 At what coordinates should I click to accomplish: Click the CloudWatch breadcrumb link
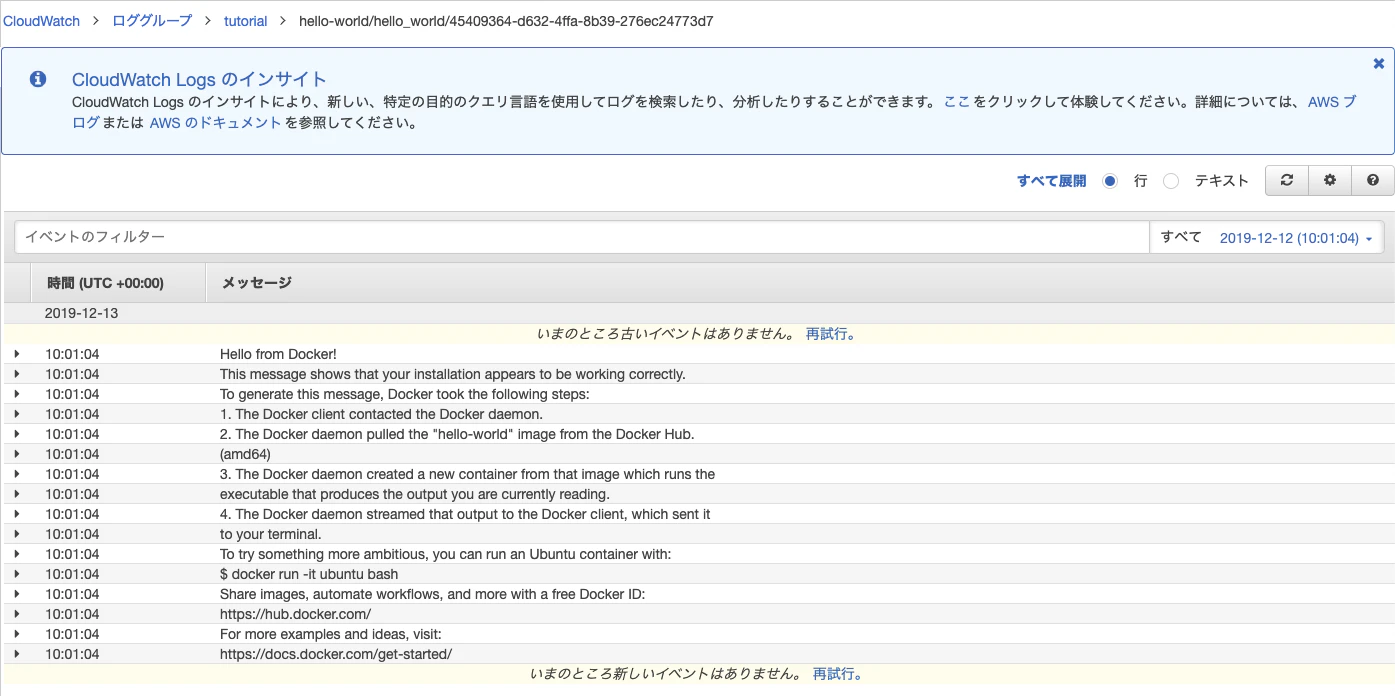coord(40,20)
